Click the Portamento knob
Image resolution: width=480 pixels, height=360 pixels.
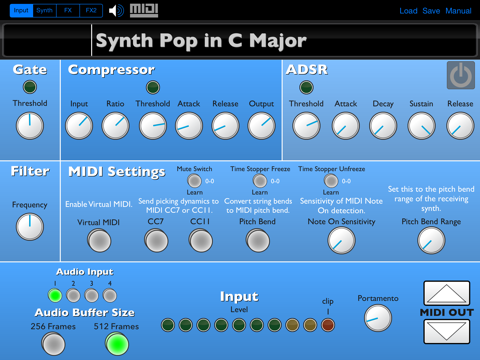tap(378, 318)
